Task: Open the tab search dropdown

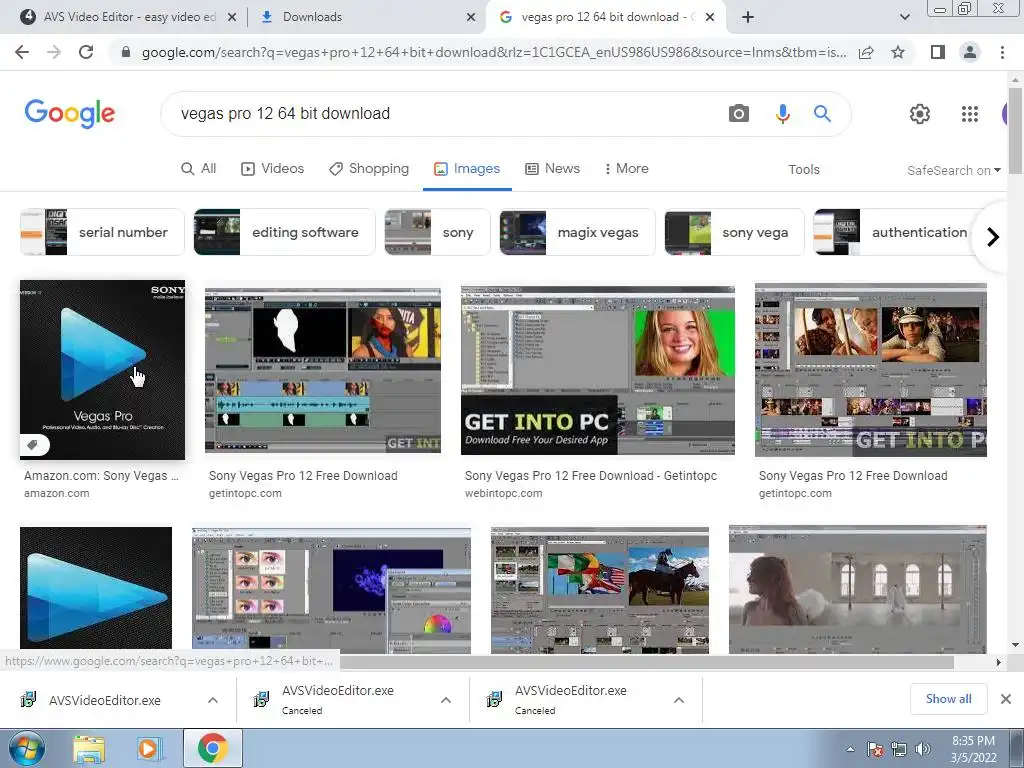Action: (904, 17)
